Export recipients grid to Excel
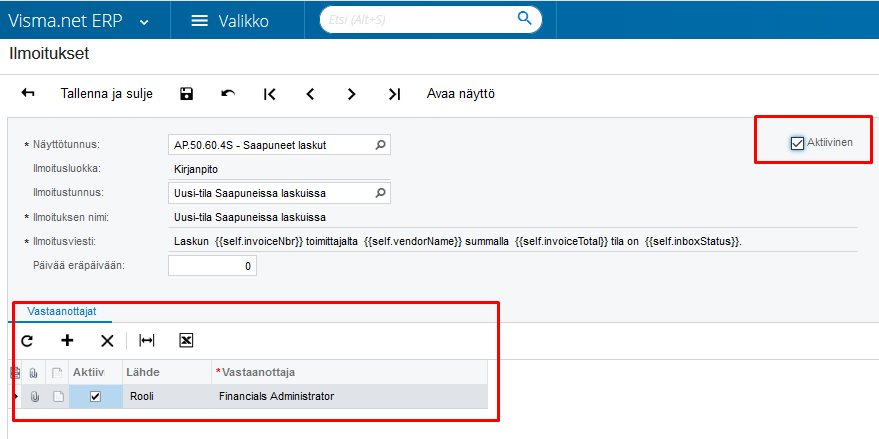Viewport: 879px width, 439px height. (186, 341)
